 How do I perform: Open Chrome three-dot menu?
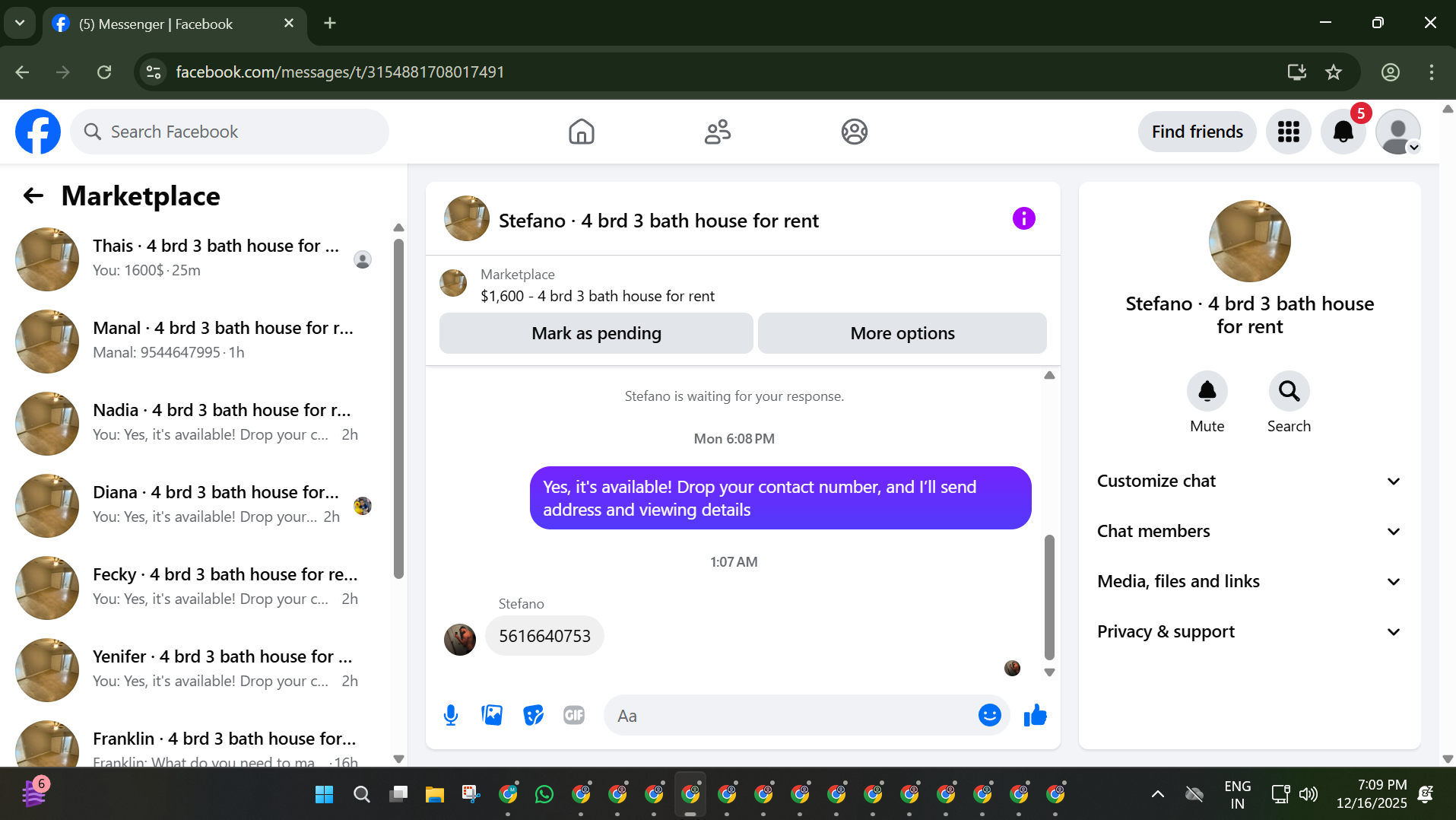[1432, 72]
